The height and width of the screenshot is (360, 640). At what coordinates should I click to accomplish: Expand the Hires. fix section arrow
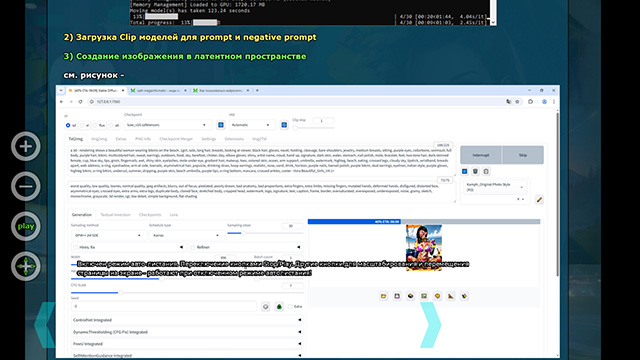click(x=181, y=247)
